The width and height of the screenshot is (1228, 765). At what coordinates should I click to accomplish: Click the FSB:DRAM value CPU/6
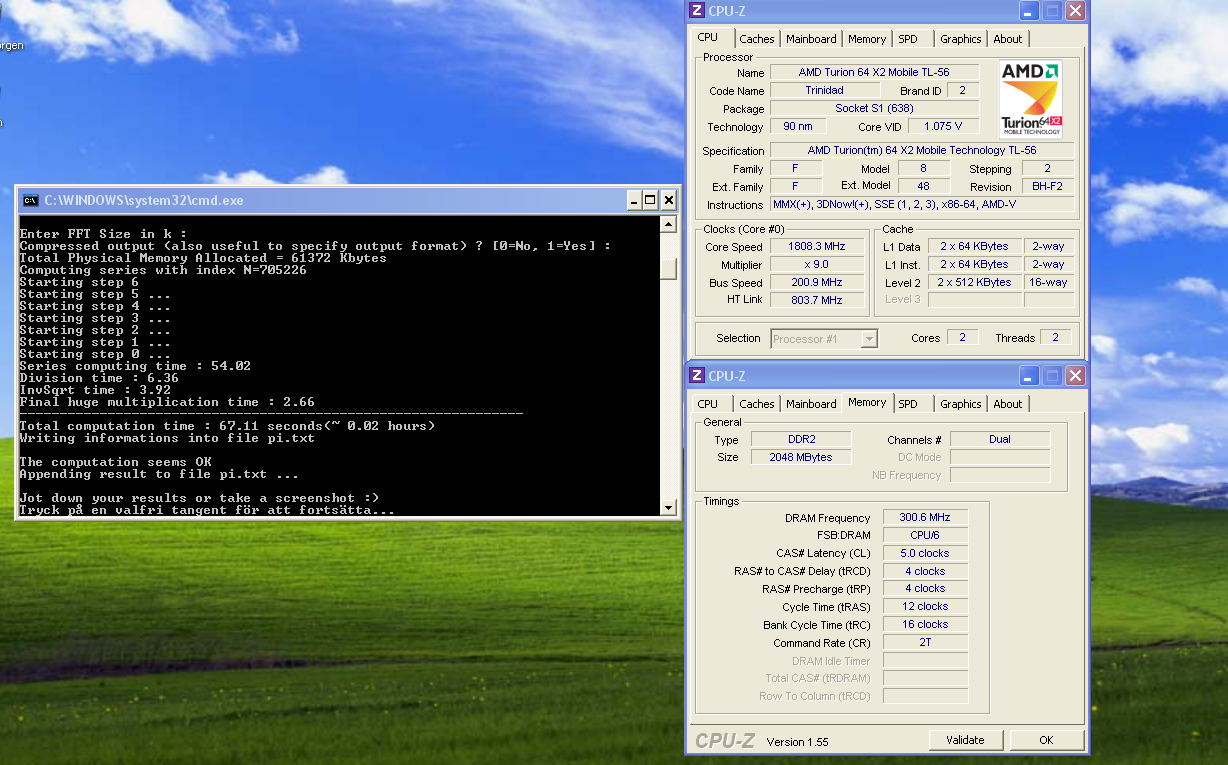click(x=925, y=536)
